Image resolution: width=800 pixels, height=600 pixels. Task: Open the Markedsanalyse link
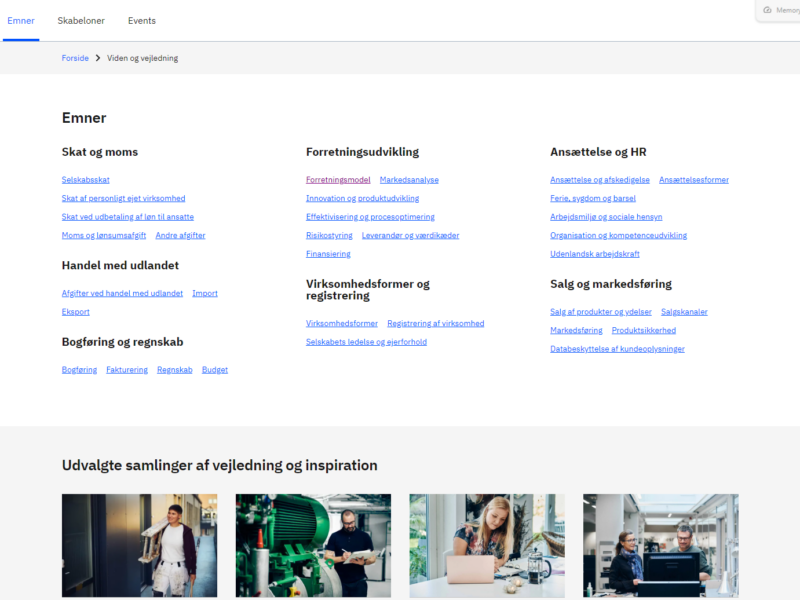(x=409, y=180)
